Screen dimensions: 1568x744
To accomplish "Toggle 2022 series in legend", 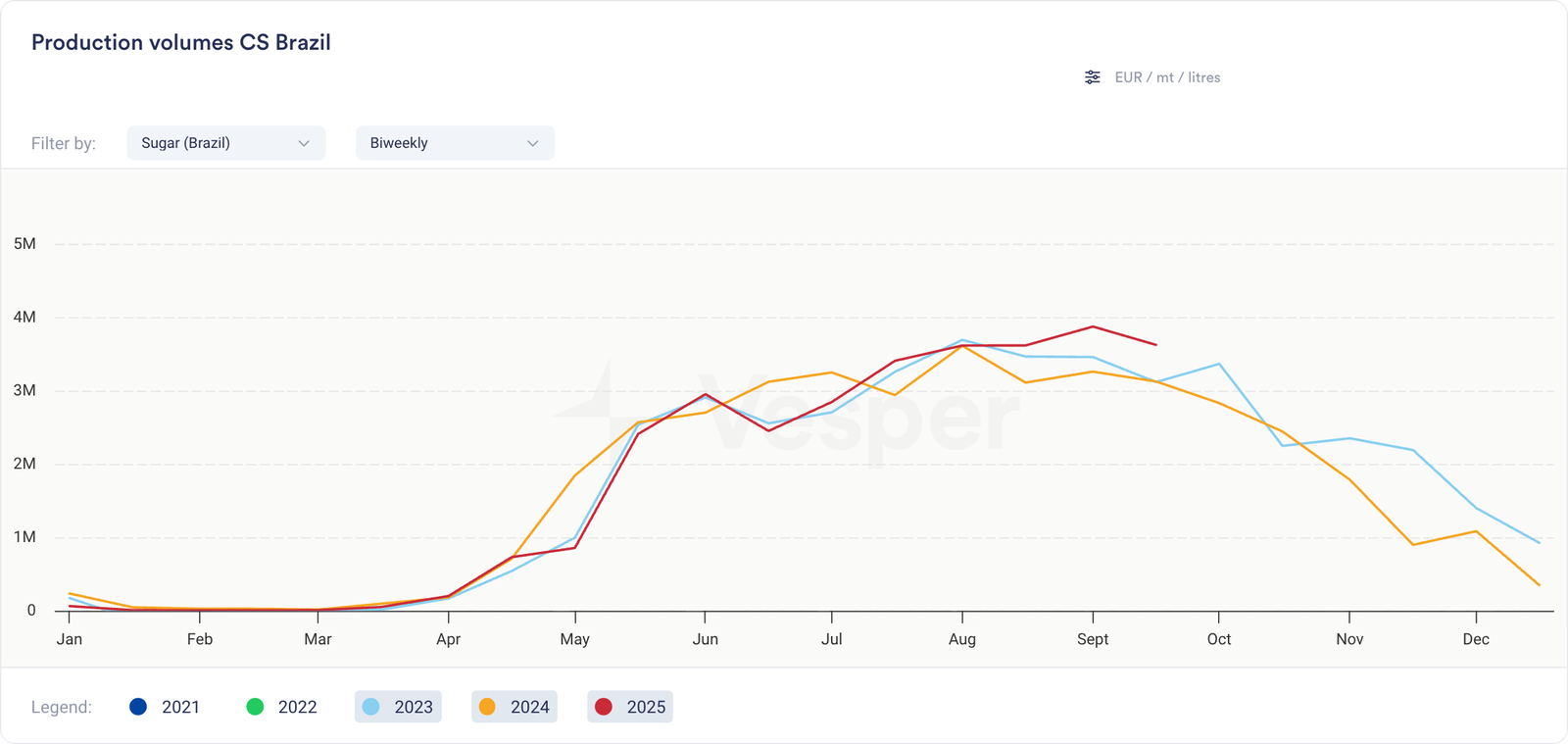I will click(281, 707).
